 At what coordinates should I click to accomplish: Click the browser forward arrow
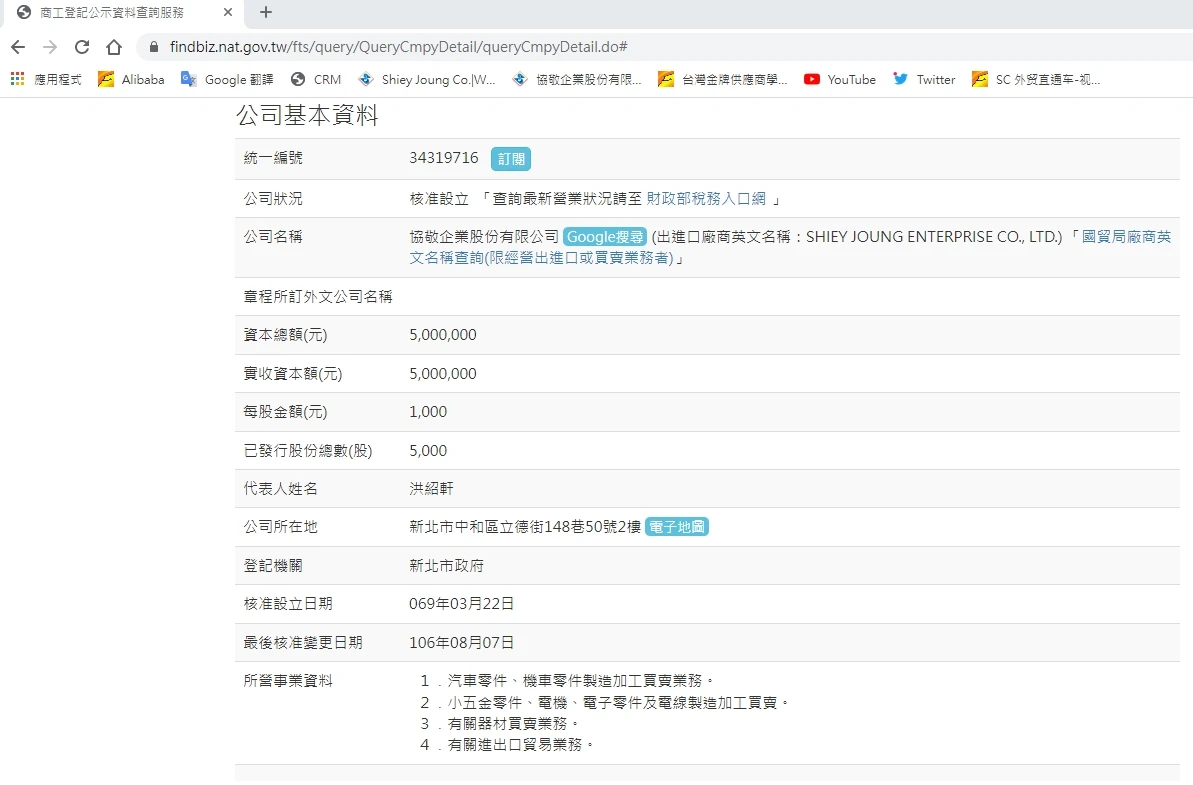pos(50,47)
